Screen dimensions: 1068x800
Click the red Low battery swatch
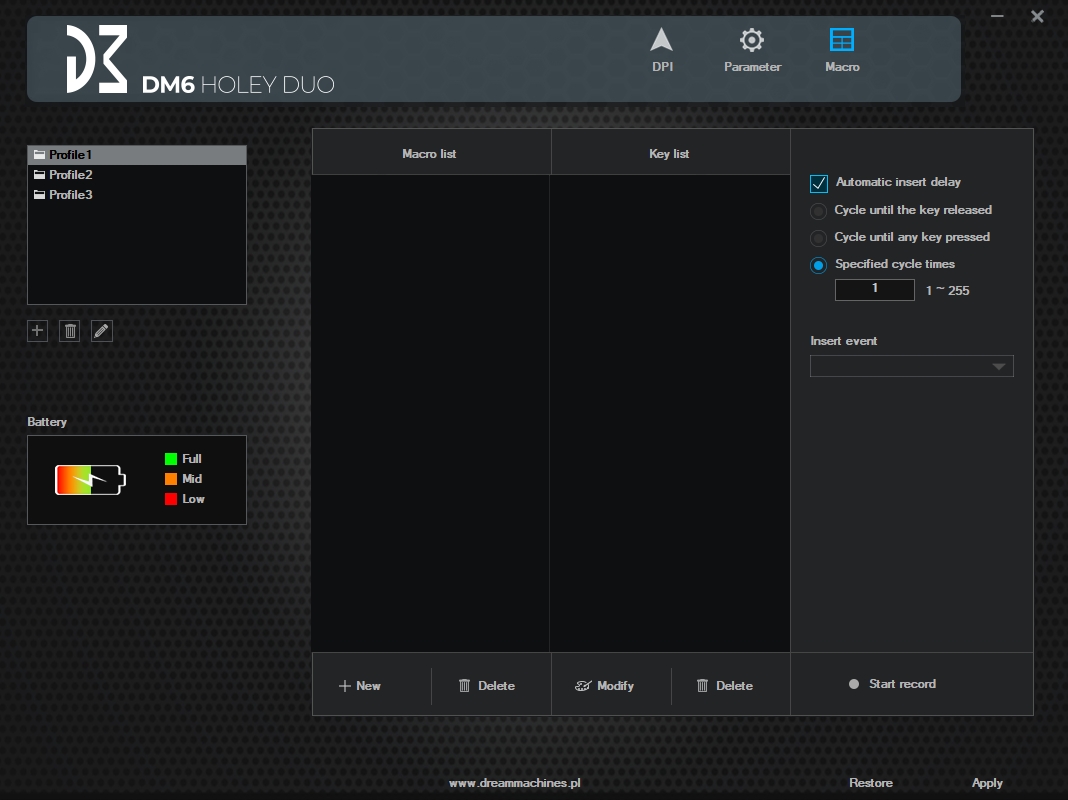[171, 499]
